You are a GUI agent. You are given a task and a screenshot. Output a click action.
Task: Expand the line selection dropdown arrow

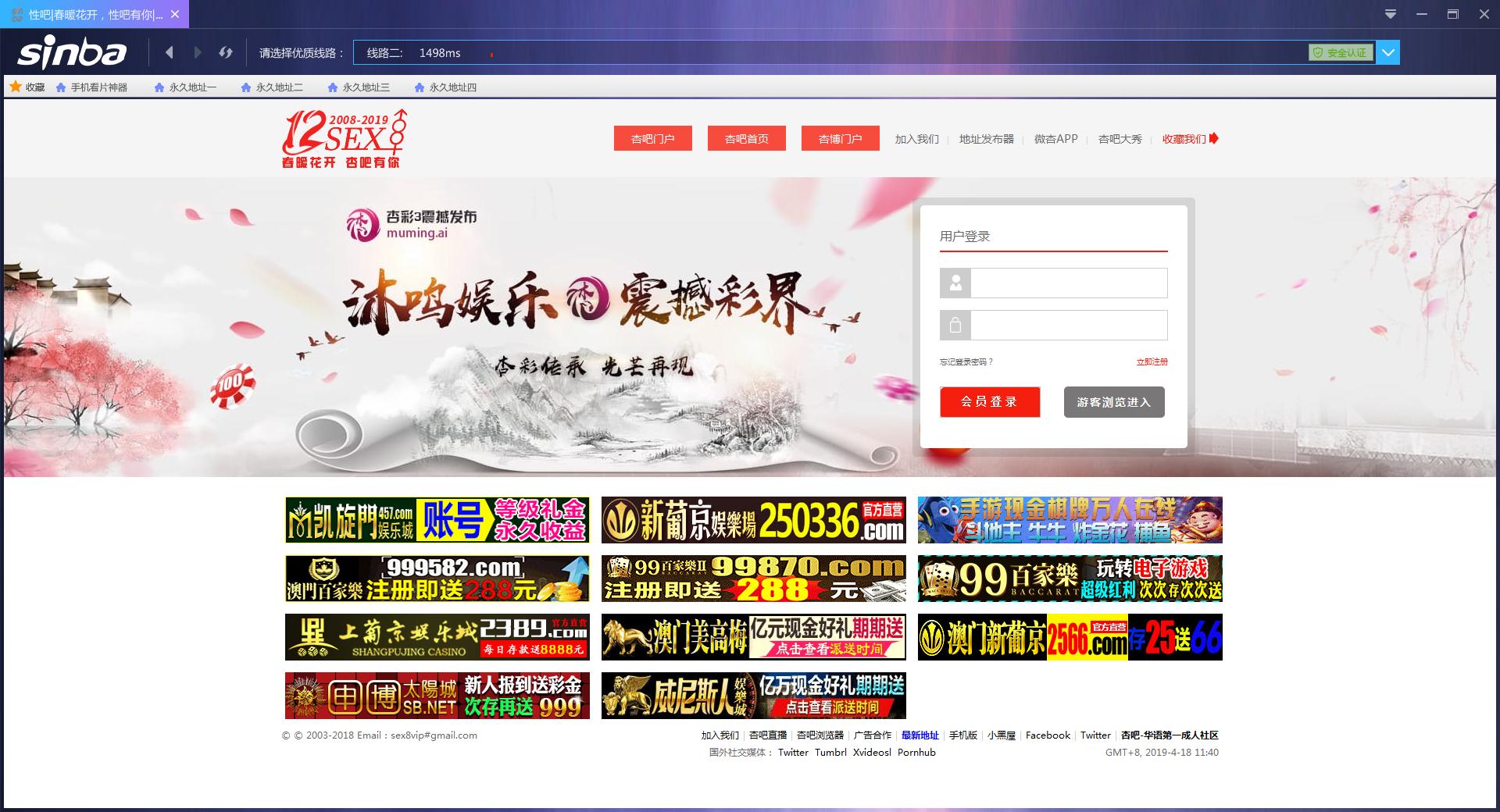1388,52
